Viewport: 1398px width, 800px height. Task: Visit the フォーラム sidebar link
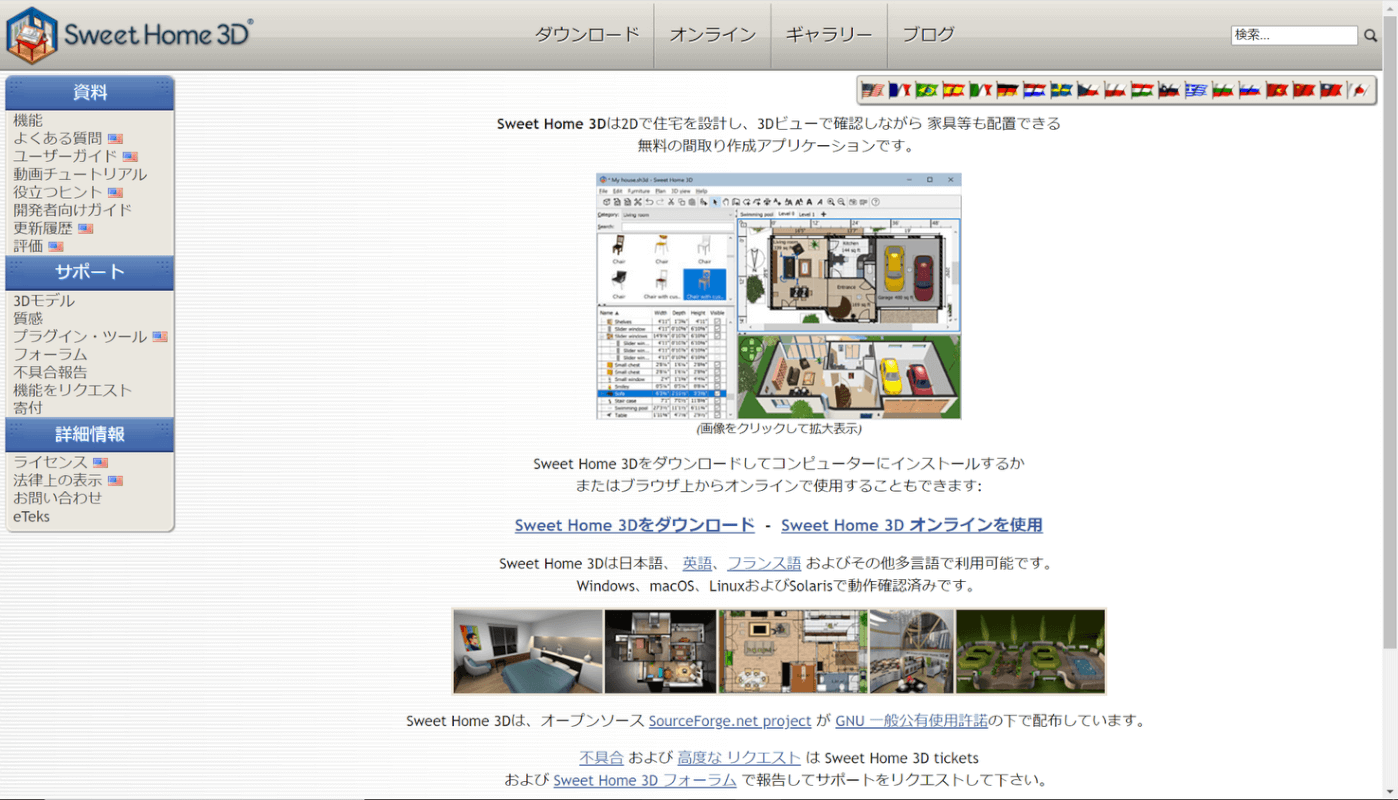(50, 355)
